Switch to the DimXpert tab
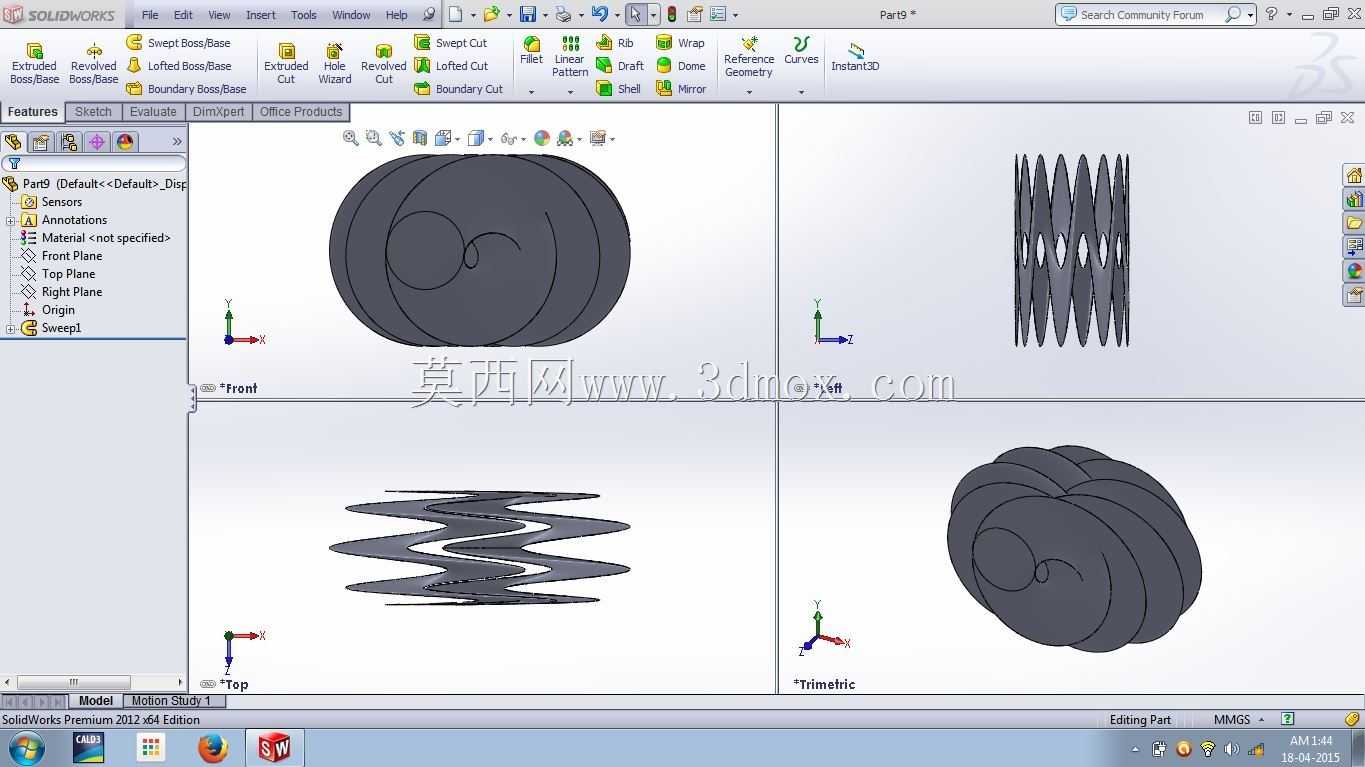This screenshot has width=1365, height=767. coord(218,112)
